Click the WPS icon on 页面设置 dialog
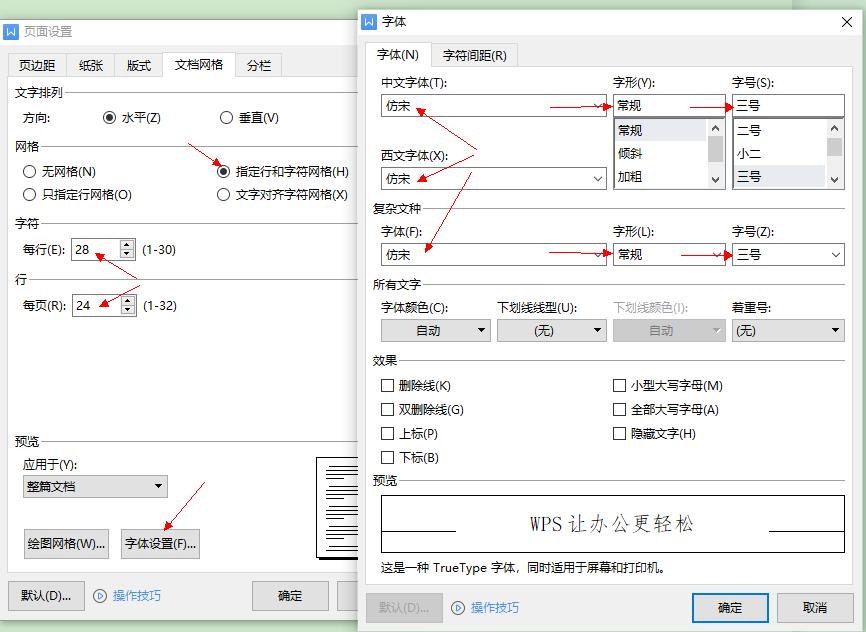The width and height of the screenshot is (866, 632). click(x=13, y=31)
